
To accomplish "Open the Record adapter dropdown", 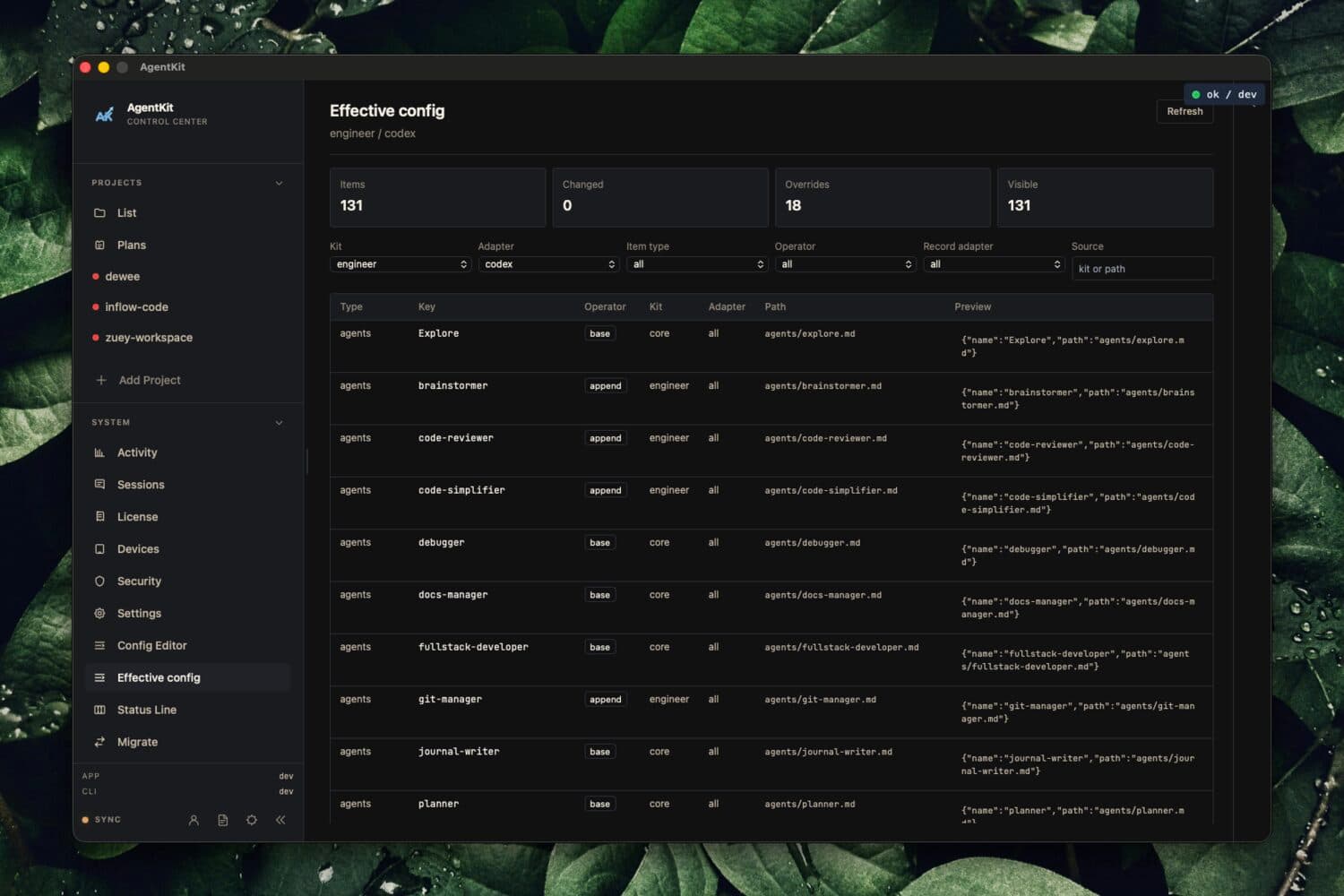I will (994, 264).
